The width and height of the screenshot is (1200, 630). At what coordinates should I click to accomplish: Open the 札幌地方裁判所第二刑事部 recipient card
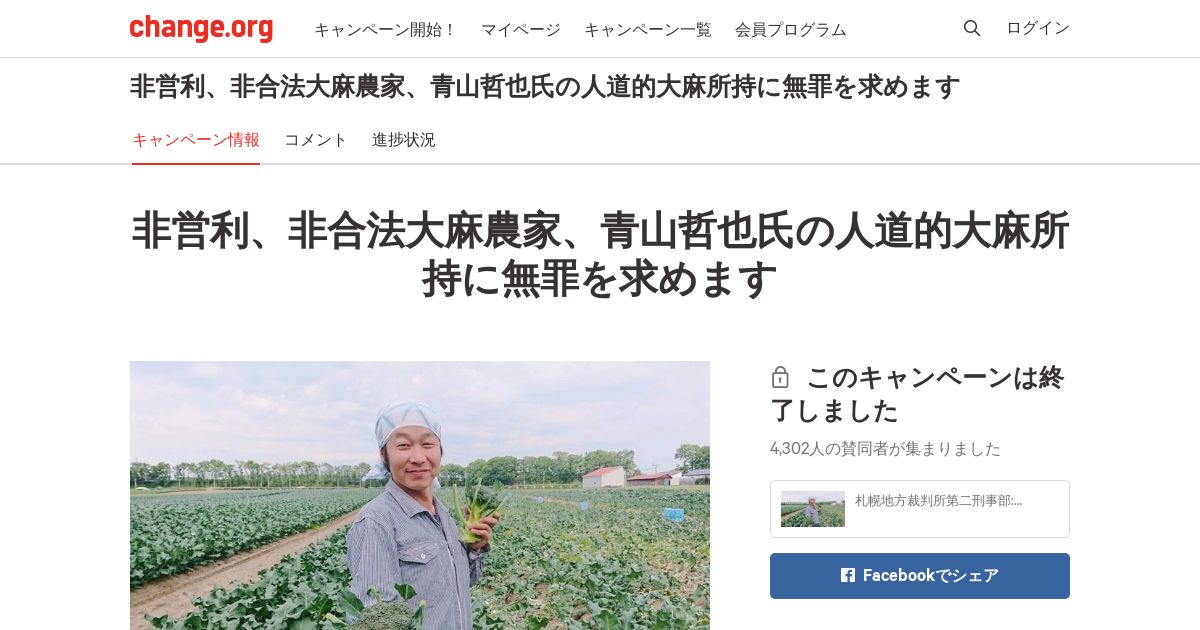(920, 509)
